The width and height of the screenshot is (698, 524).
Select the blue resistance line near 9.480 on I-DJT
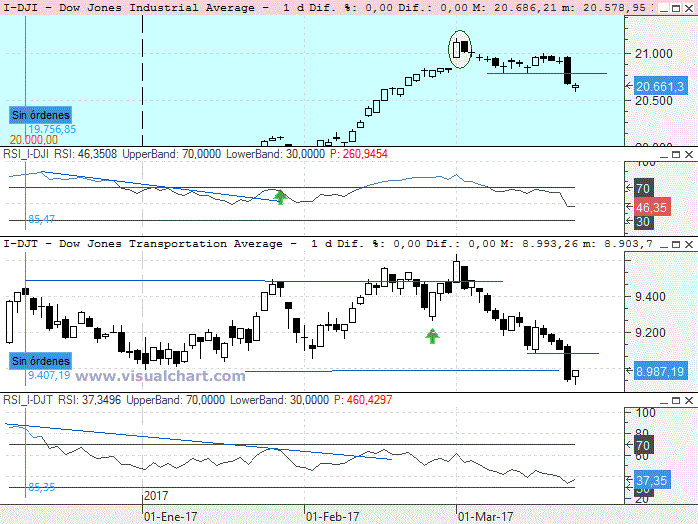pos(264,281)
